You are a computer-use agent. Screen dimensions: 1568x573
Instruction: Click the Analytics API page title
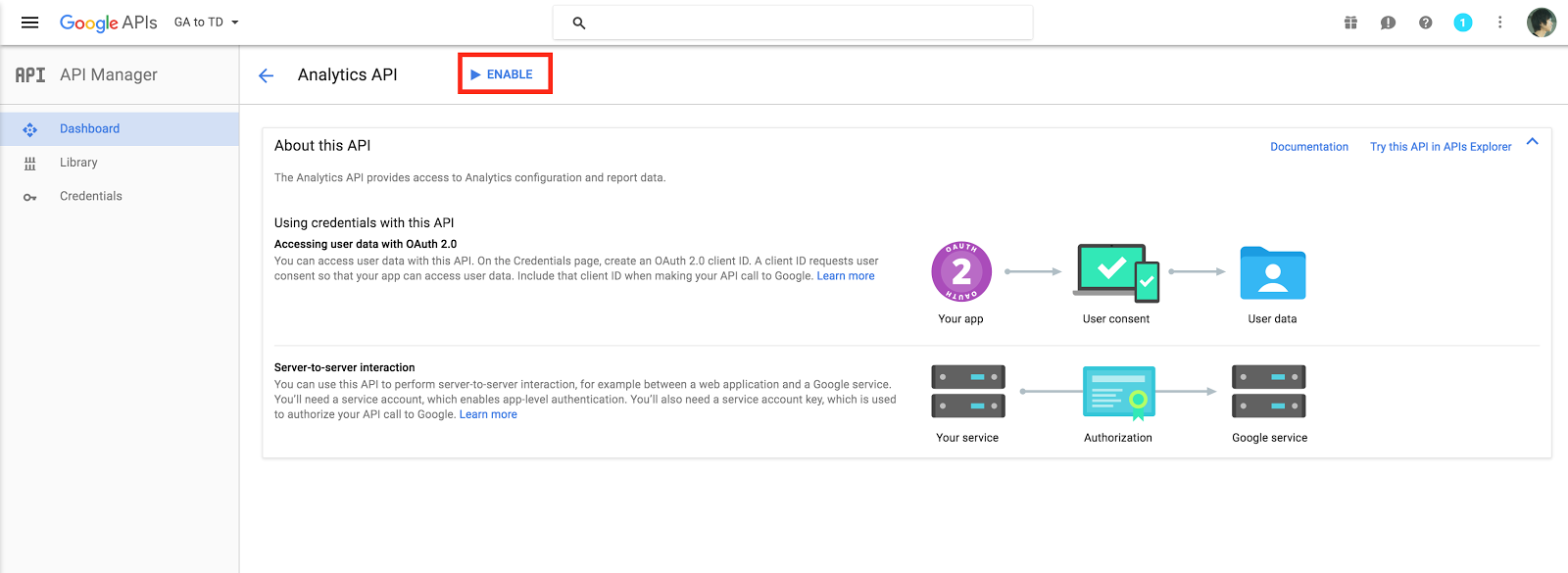[x=348, y=74]
